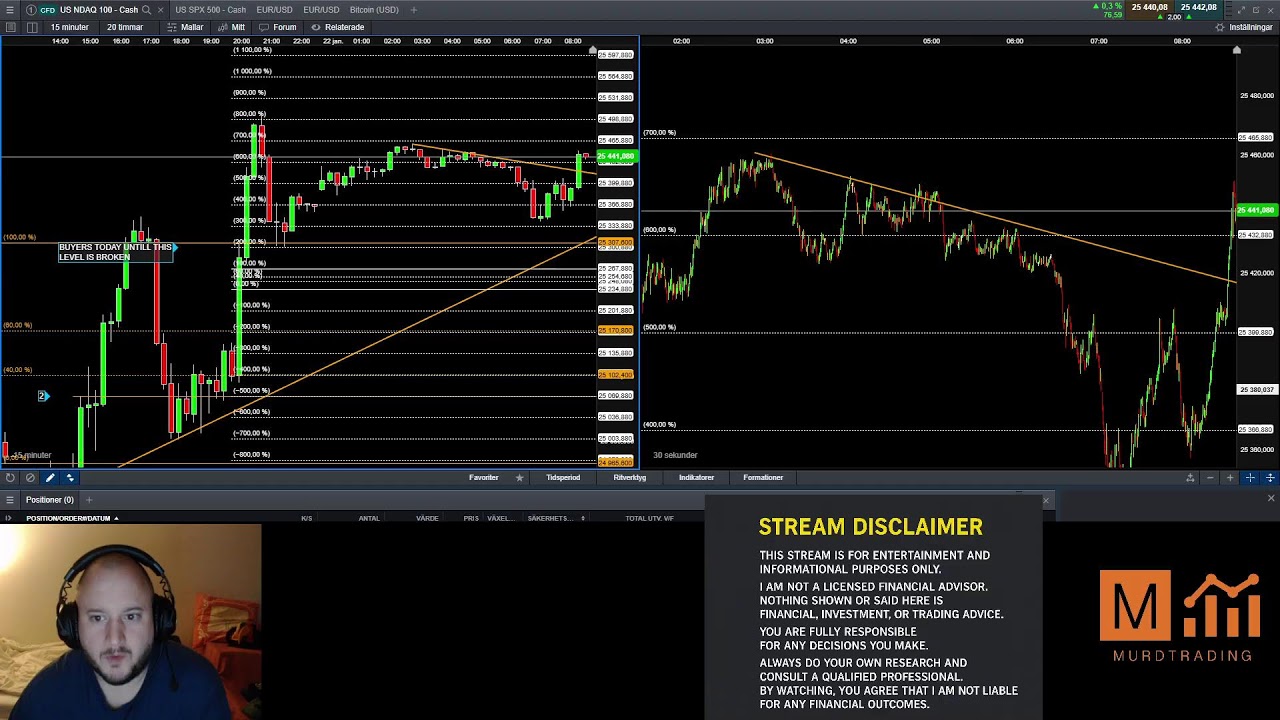
Task: Click the 15 minuter label on left chart
Action: coord(31,456)
